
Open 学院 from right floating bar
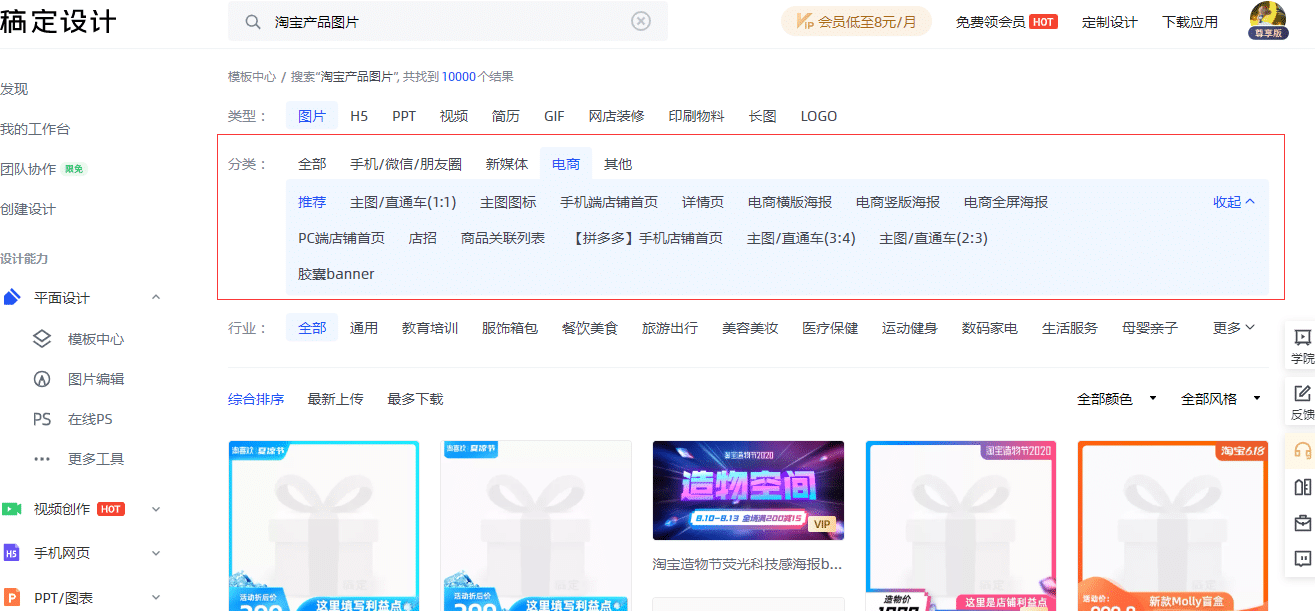(x=1302, y=346)
